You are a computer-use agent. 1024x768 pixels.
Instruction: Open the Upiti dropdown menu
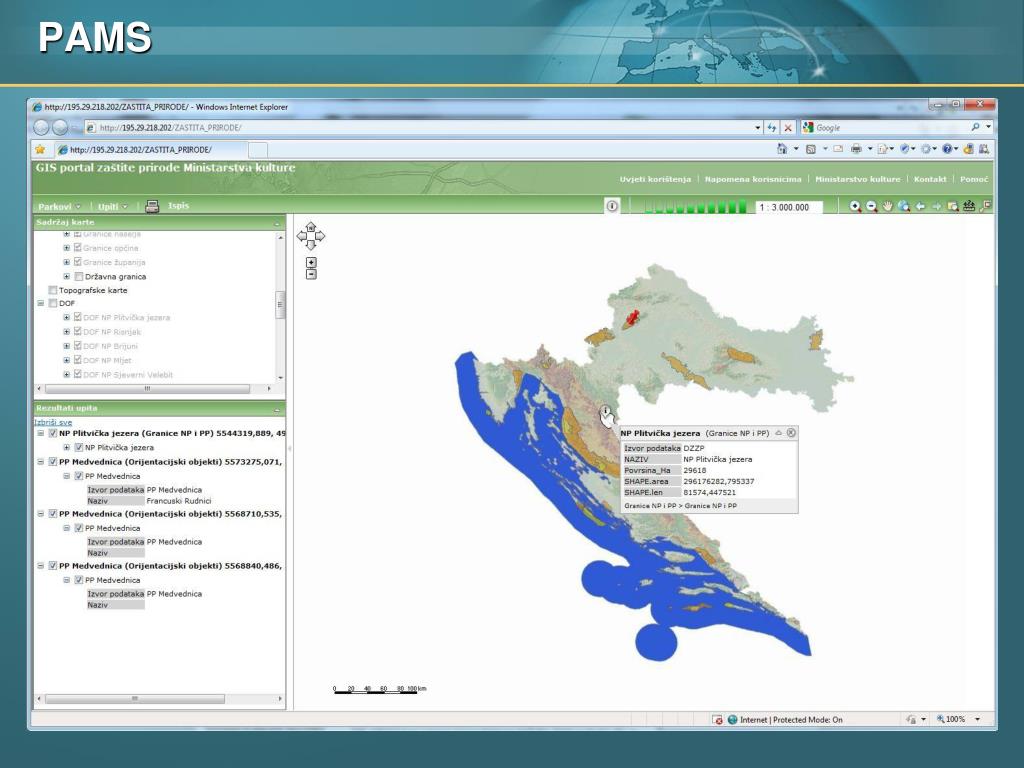click(x=113, y=206)
